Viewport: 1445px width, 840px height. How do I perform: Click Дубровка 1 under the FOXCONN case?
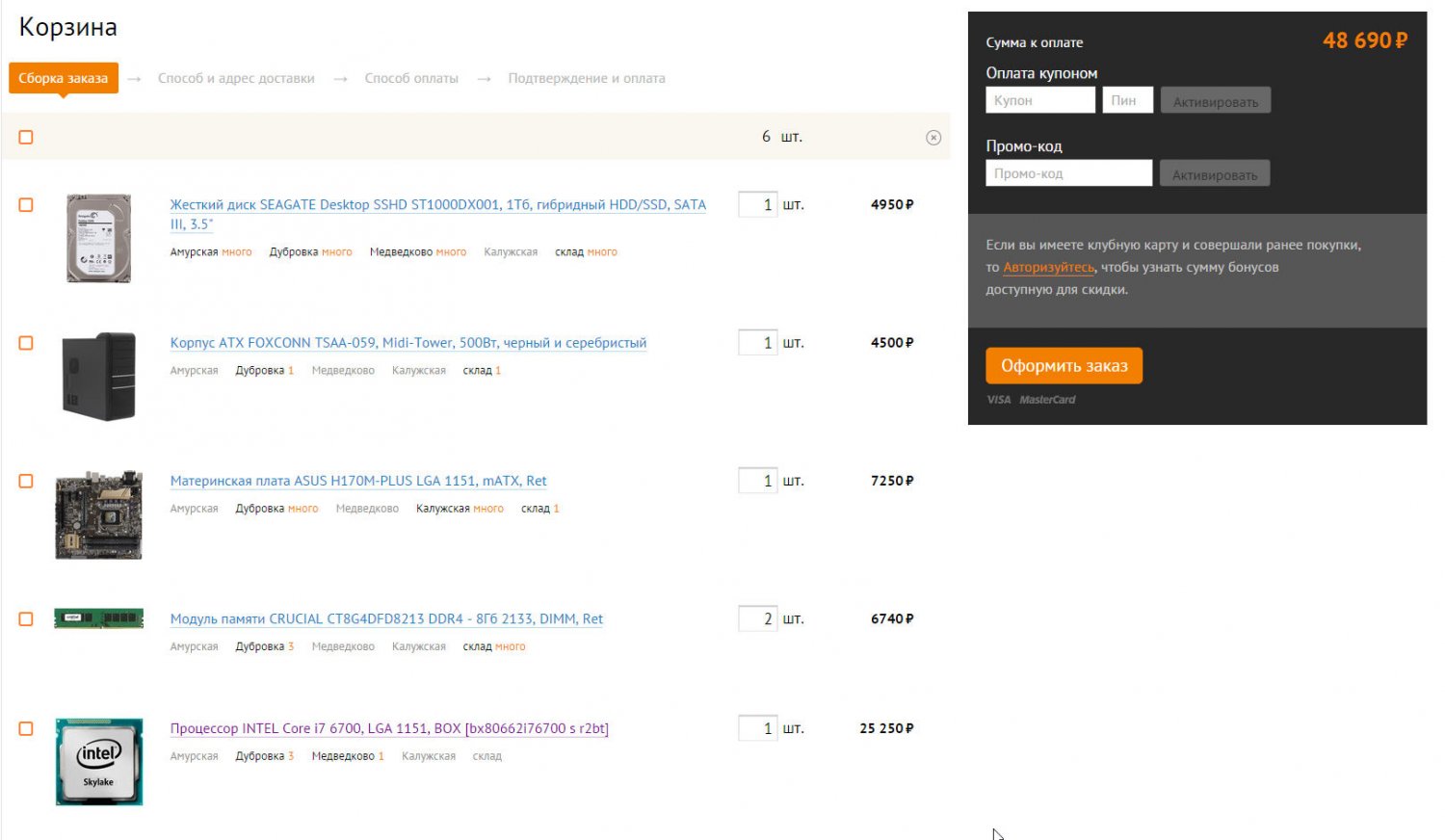click(265, 371)
